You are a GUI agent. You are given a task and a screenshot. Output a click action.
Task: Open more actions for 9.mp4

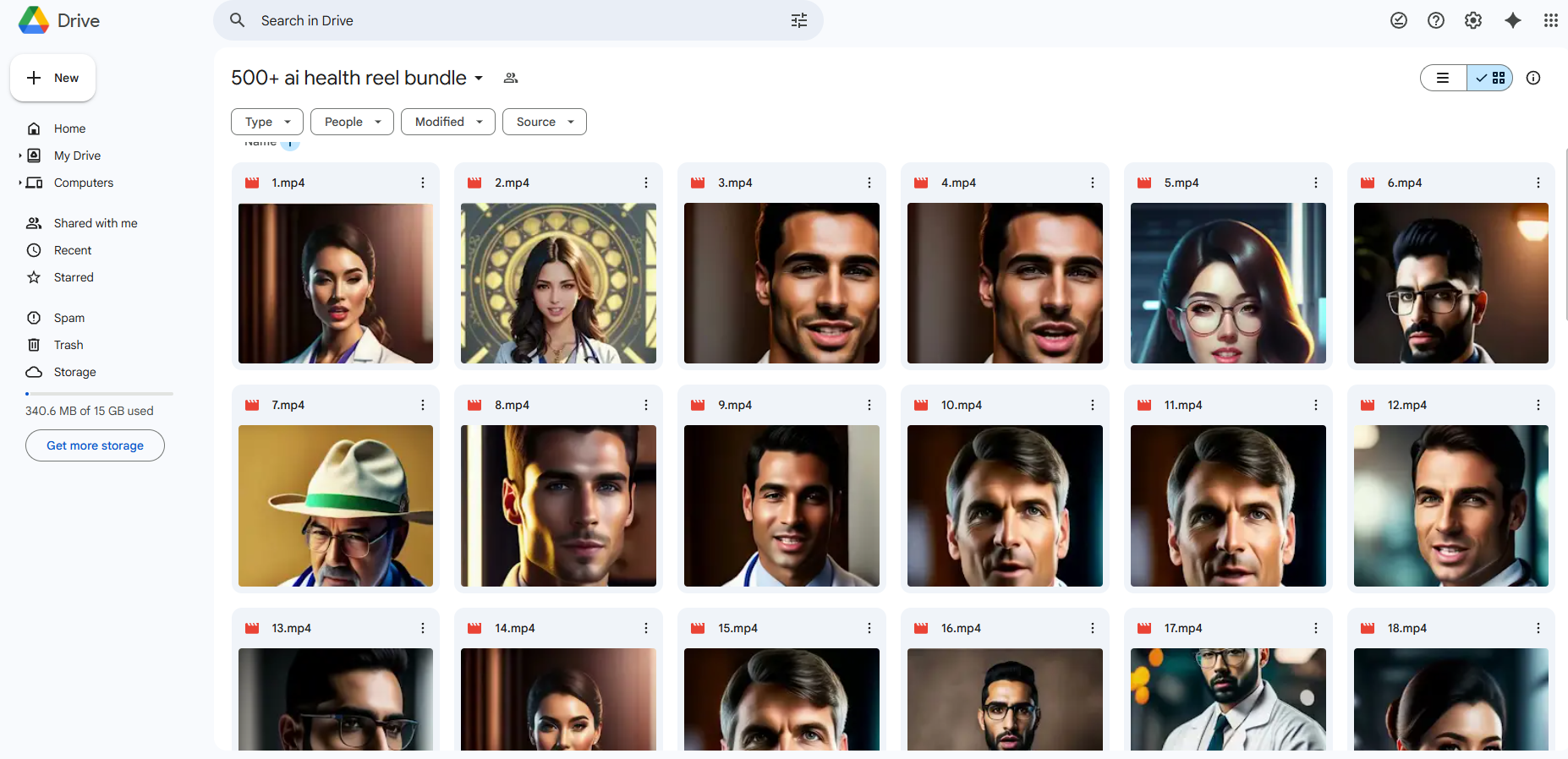pyautogui.click(x=869, y=405)
